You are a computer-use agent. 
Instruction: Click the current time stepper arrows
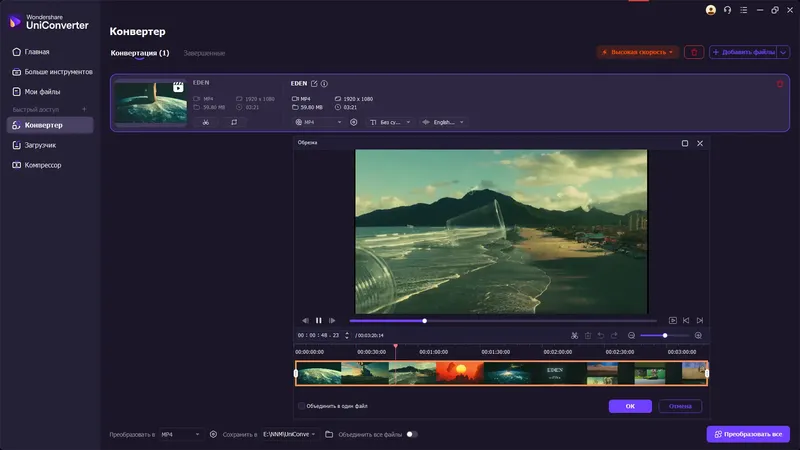[x=347, y=335]
